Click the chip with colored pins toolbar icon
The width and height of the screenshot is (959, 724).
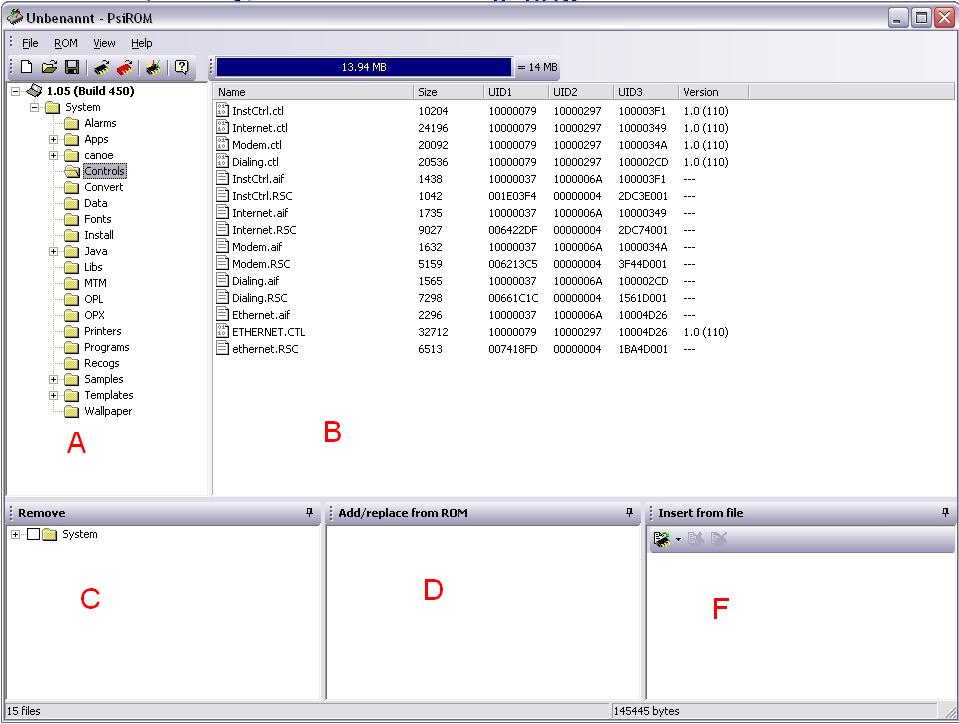point(154,67)
